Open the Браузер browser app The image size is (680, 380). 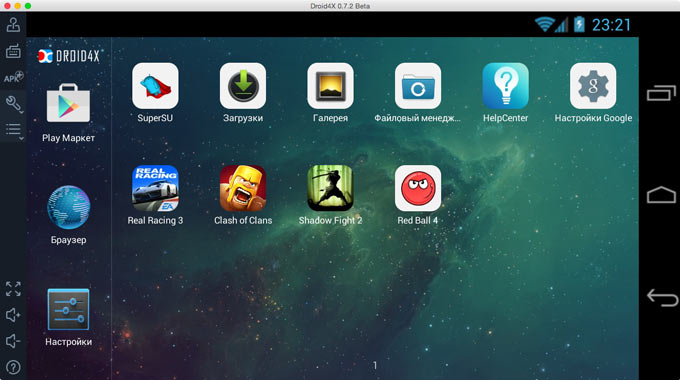click(x=69, y=207)
